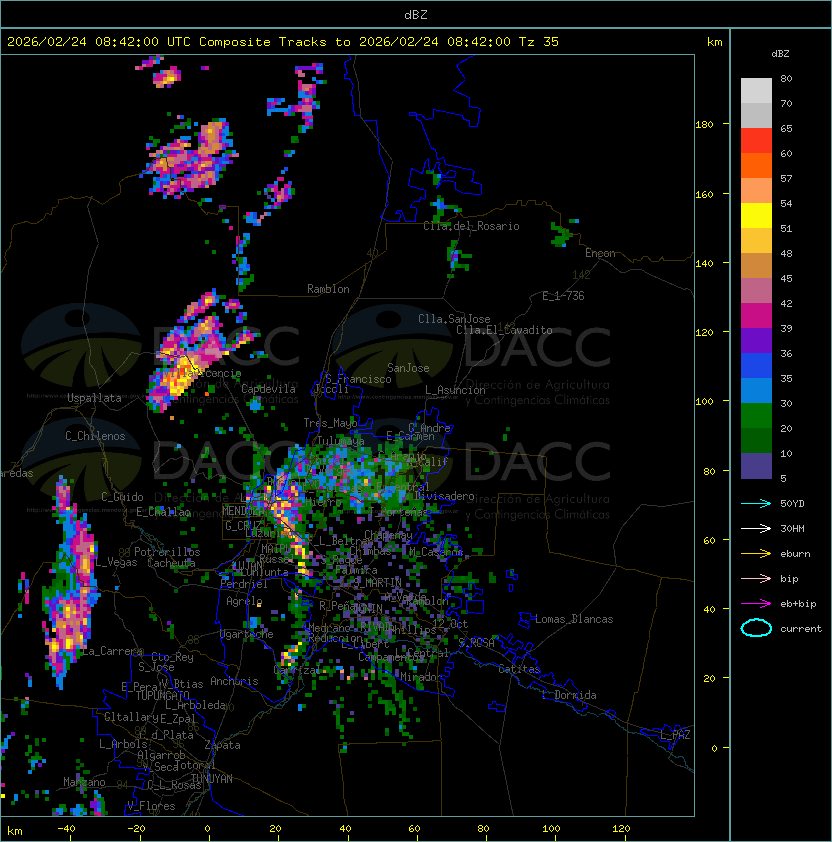Screen dimensions: 832x842
Task: Click the 'La_Carrera' place label
Action: pos(112,651)
